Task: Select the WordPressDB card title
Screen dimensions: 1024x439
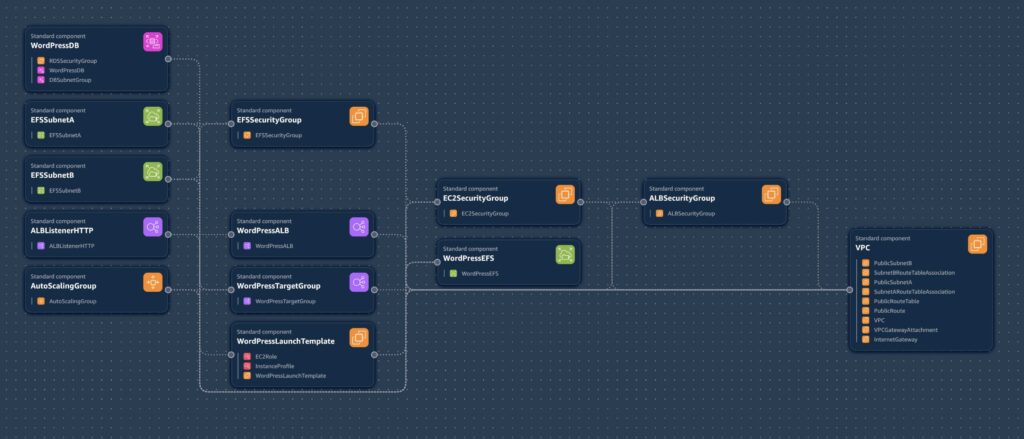Action: point(55,46)
